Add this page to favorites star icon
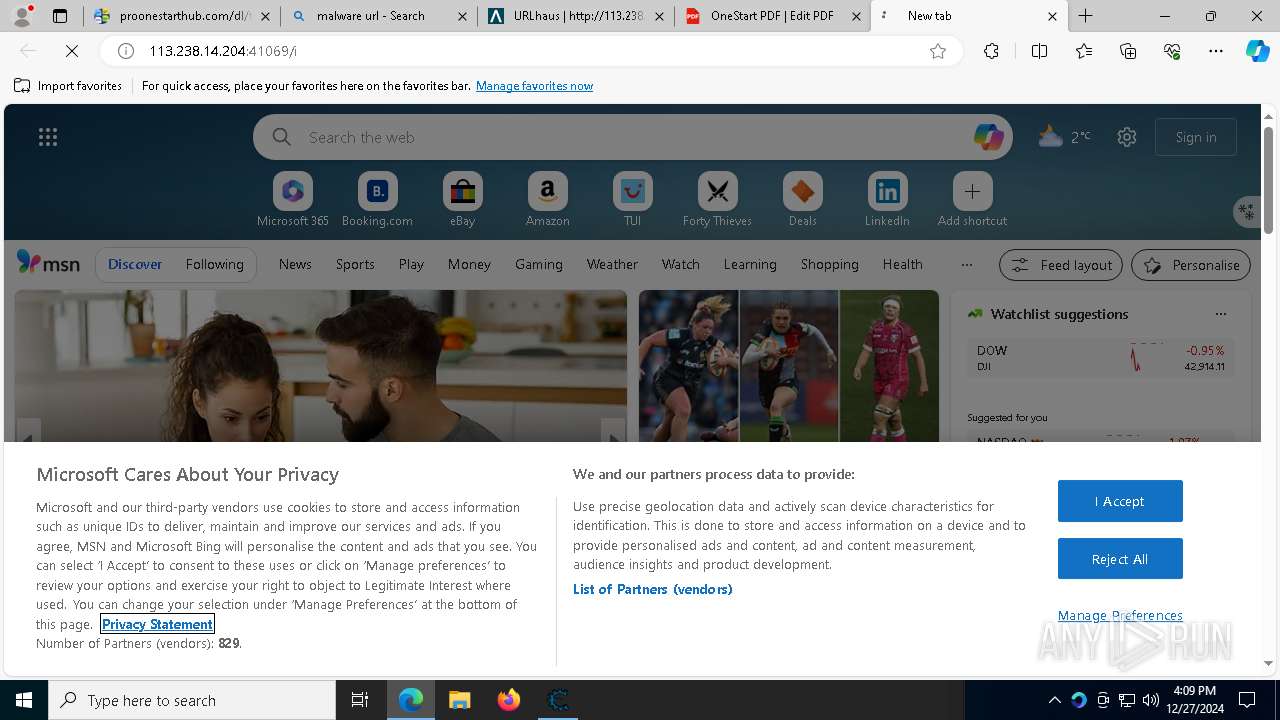This screenshot has width=1280, height=720. 938,51
